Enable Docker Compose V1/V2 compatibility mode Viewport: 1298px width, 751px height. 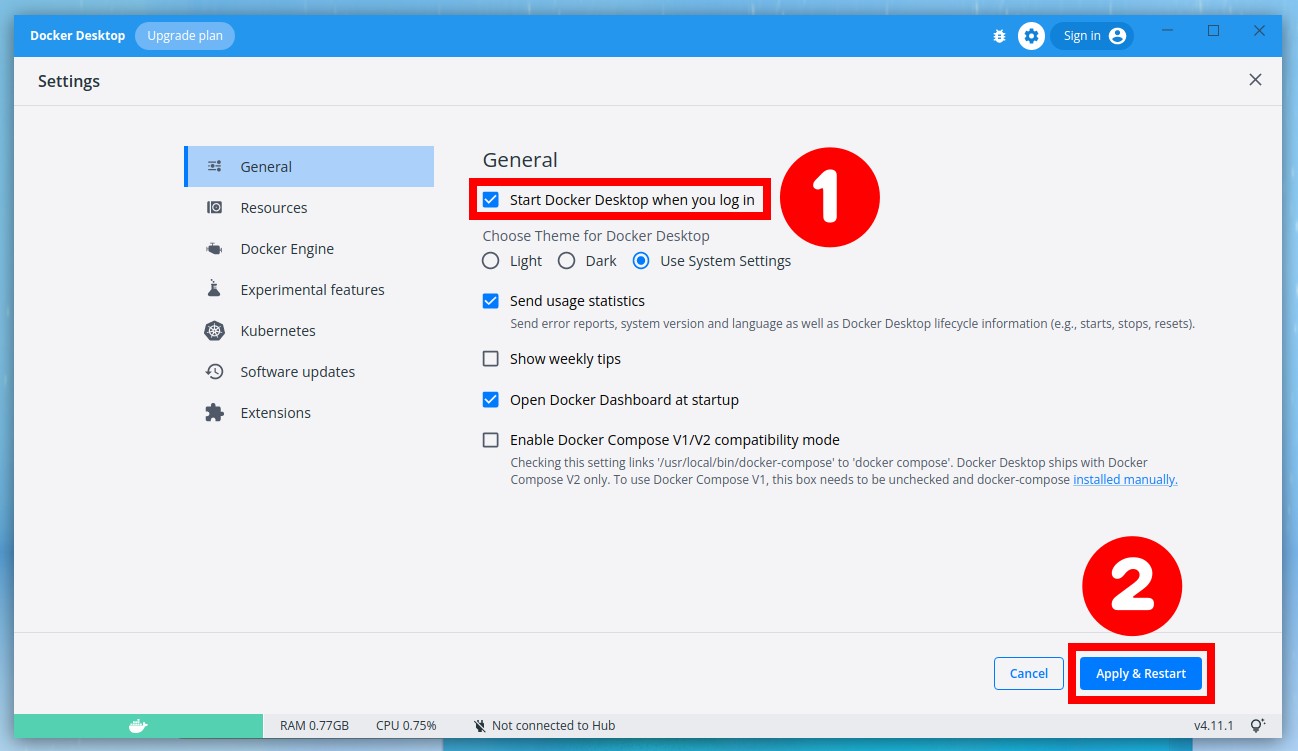click(x=491, y=440)
